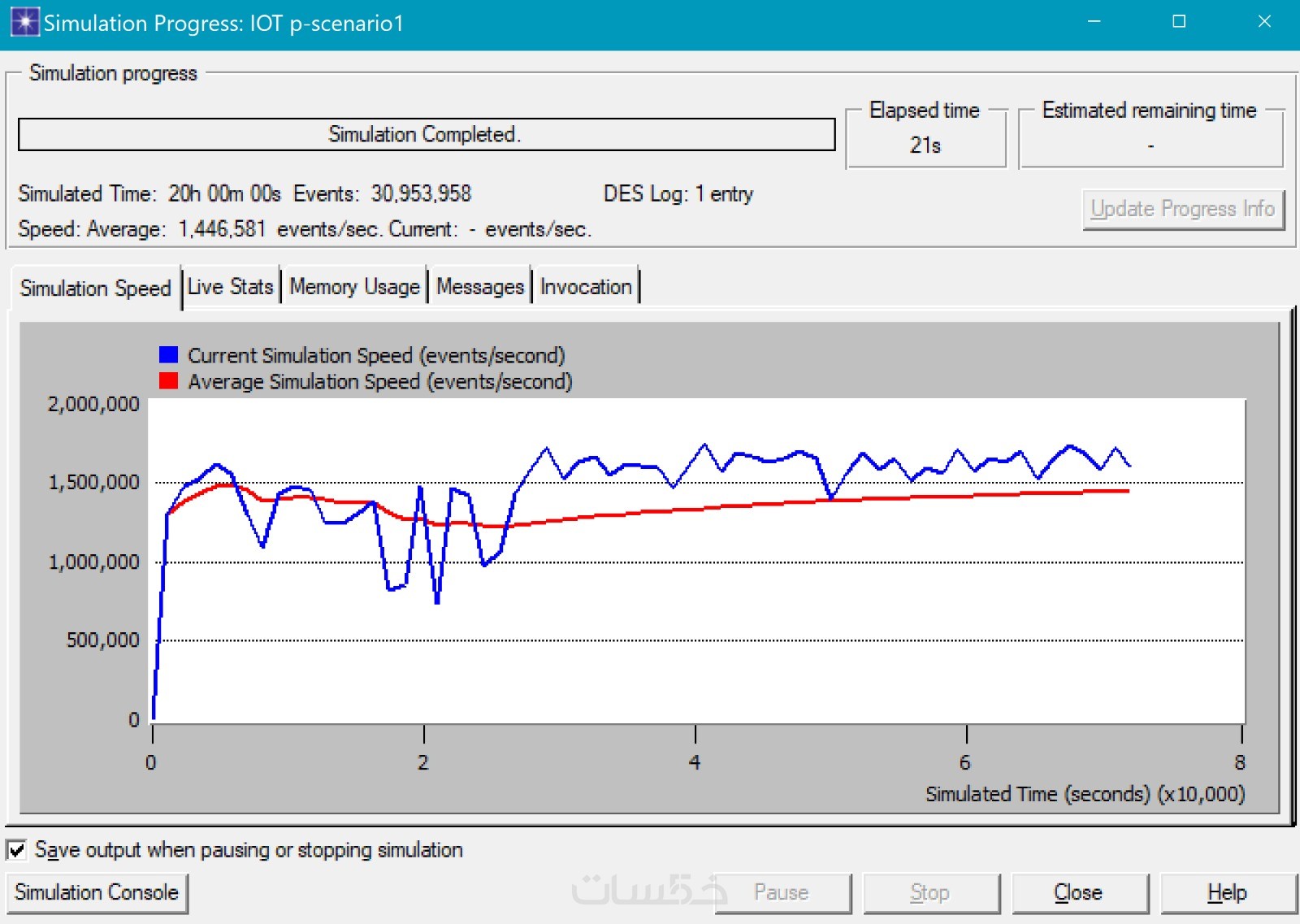
Task: Click the Elapsed time value 21s
Action: (x=925, y=145)
